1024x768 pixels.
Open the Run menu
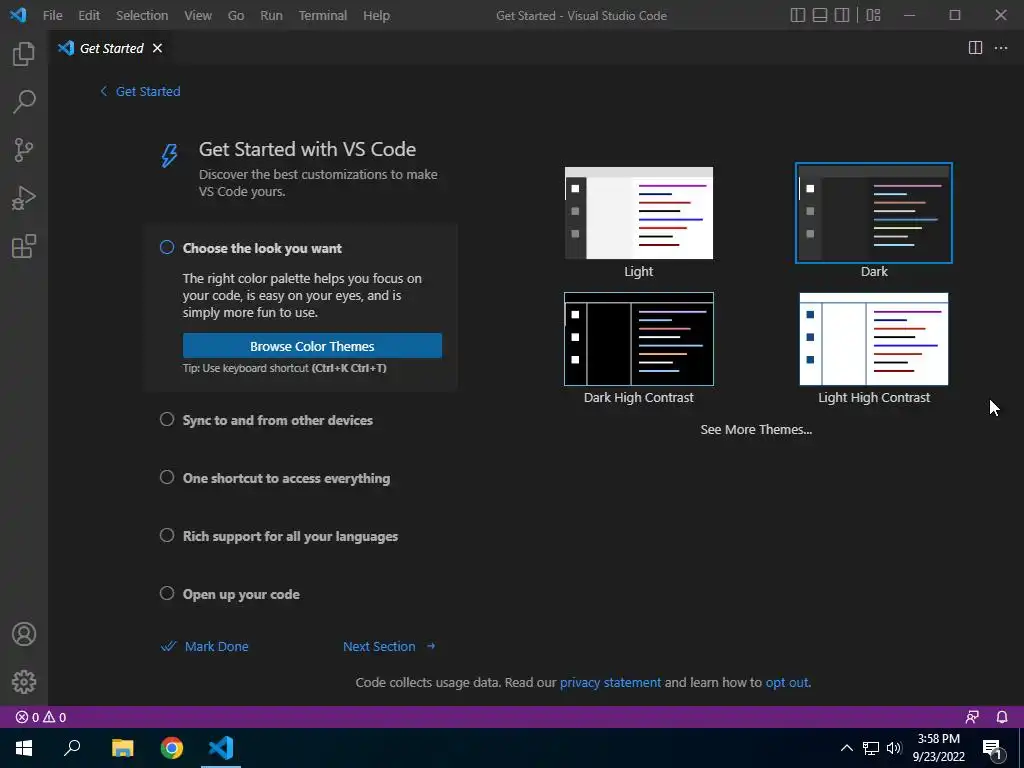pos(271,15)
